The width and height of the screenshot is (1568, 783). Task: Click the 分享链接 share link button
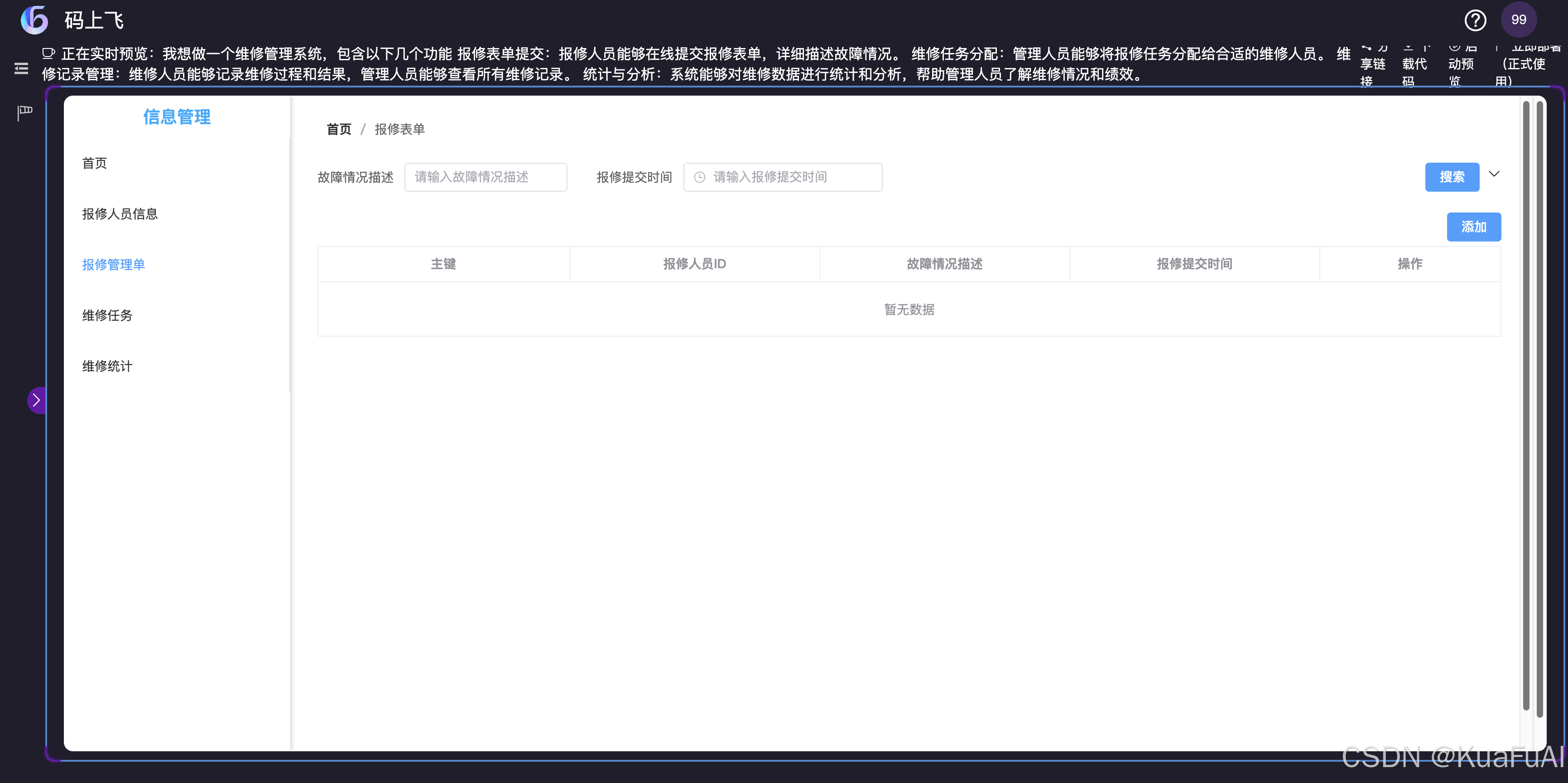pyautogui.click(x=1373, y=64)
